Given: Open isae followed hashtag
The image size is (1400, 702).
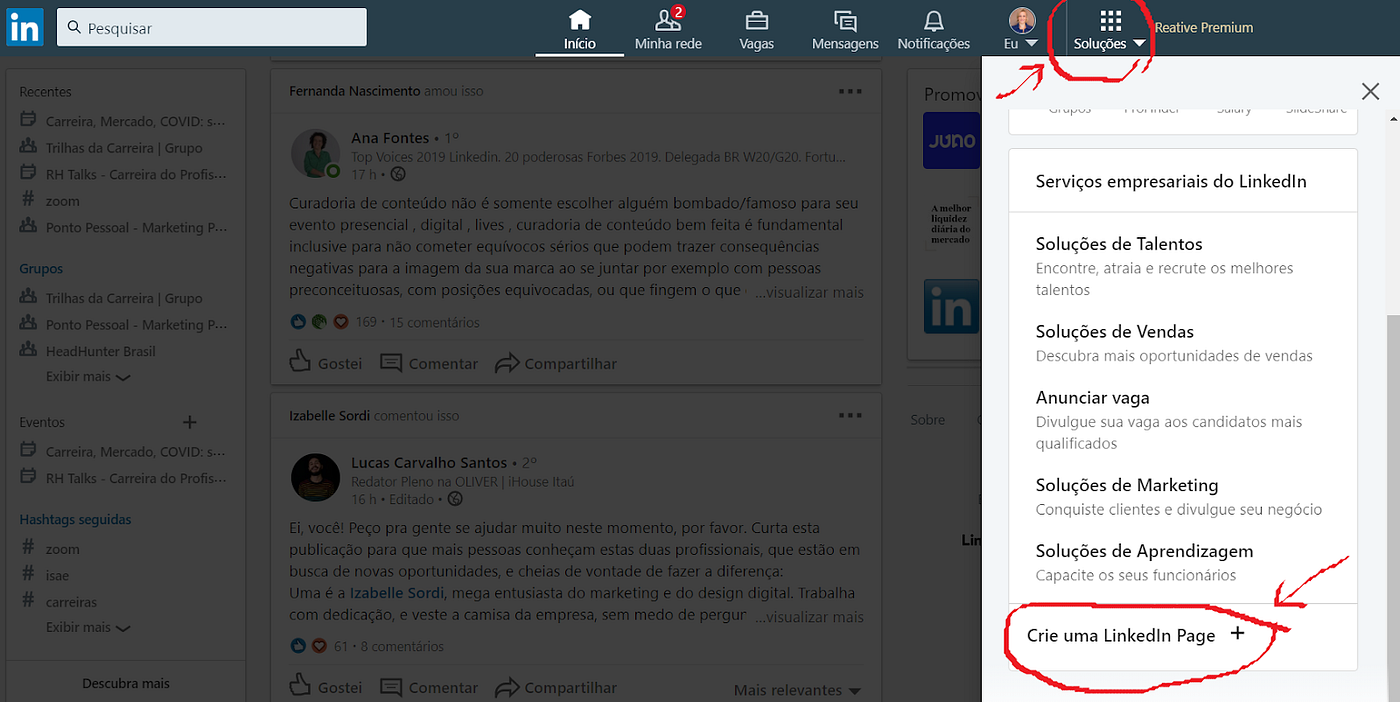Looking at the screenshot, I should click(x=57, y=575).
